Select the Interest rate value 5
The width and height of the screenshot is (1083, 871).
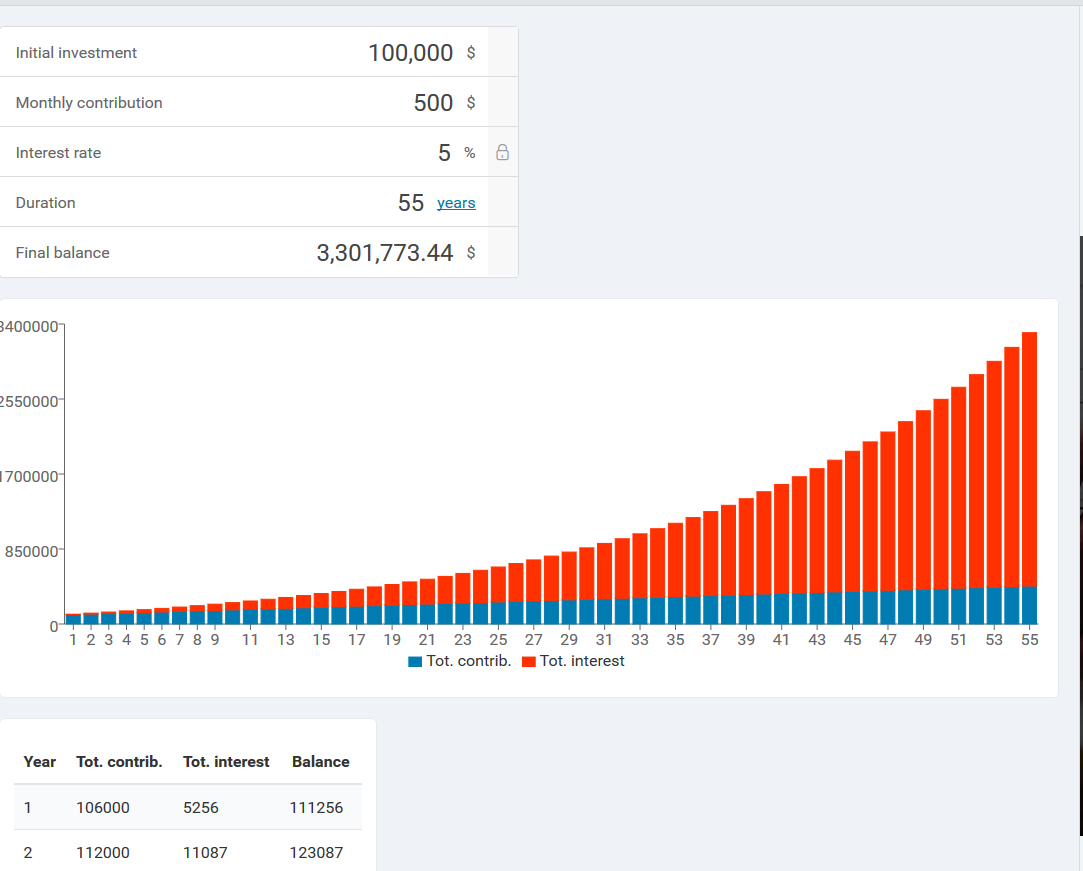tap(444, 153)
